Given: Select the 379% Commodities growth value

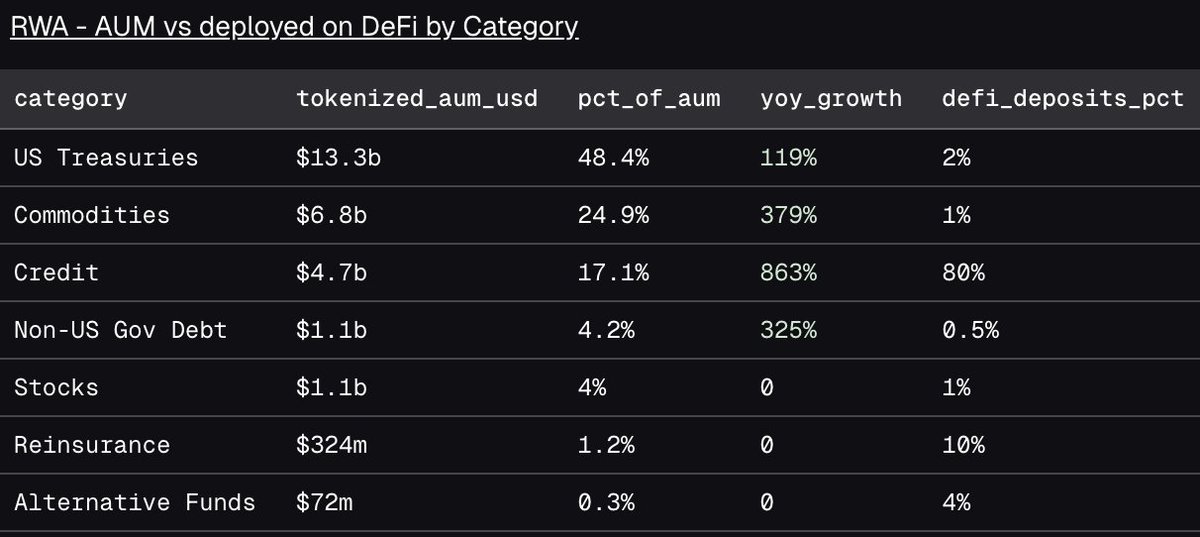Looking at the screenshot, I should point(788,215).
